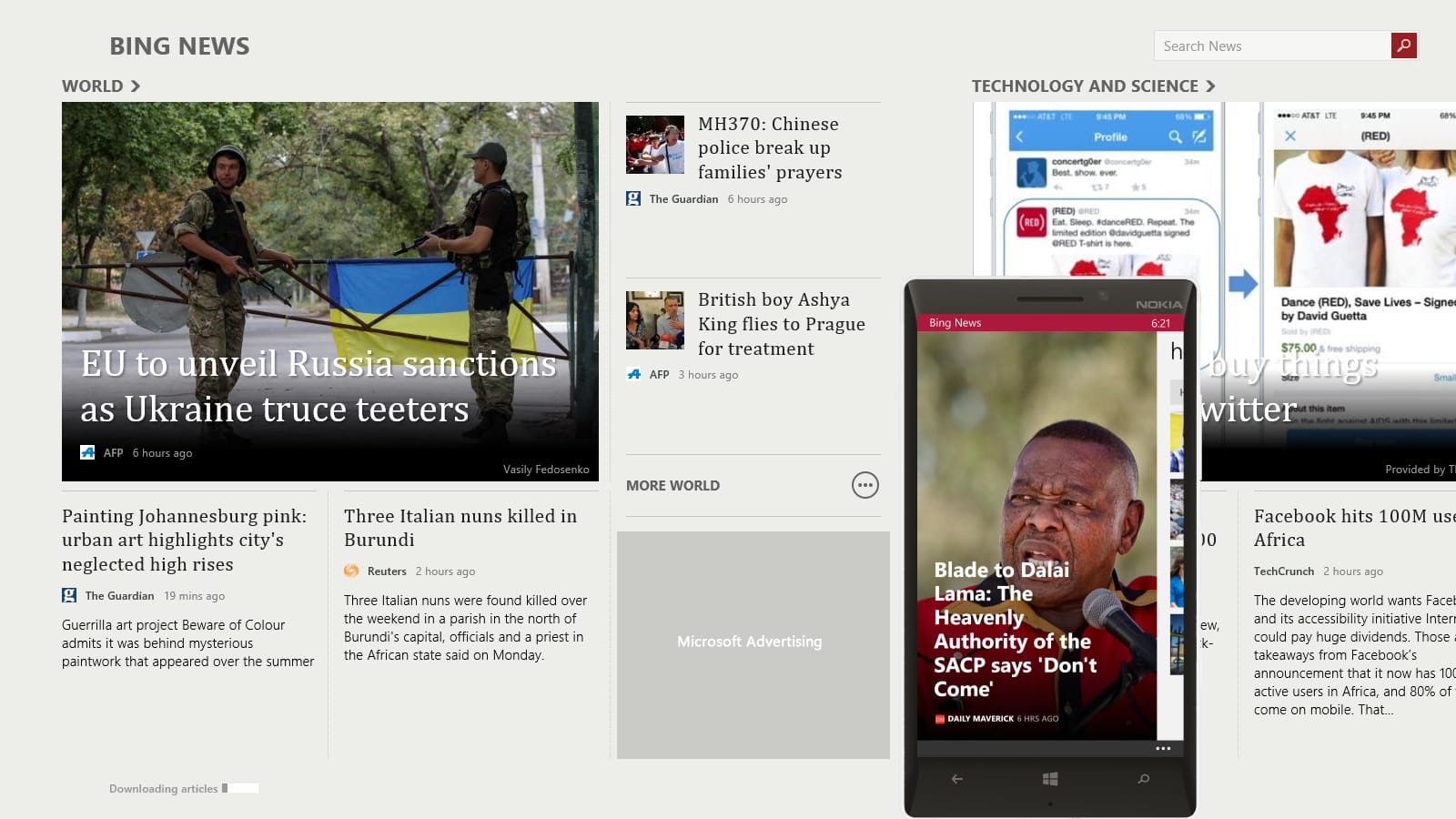
Task: Click the Microsoft Advertising banner
Action: [x=753, y=644]
